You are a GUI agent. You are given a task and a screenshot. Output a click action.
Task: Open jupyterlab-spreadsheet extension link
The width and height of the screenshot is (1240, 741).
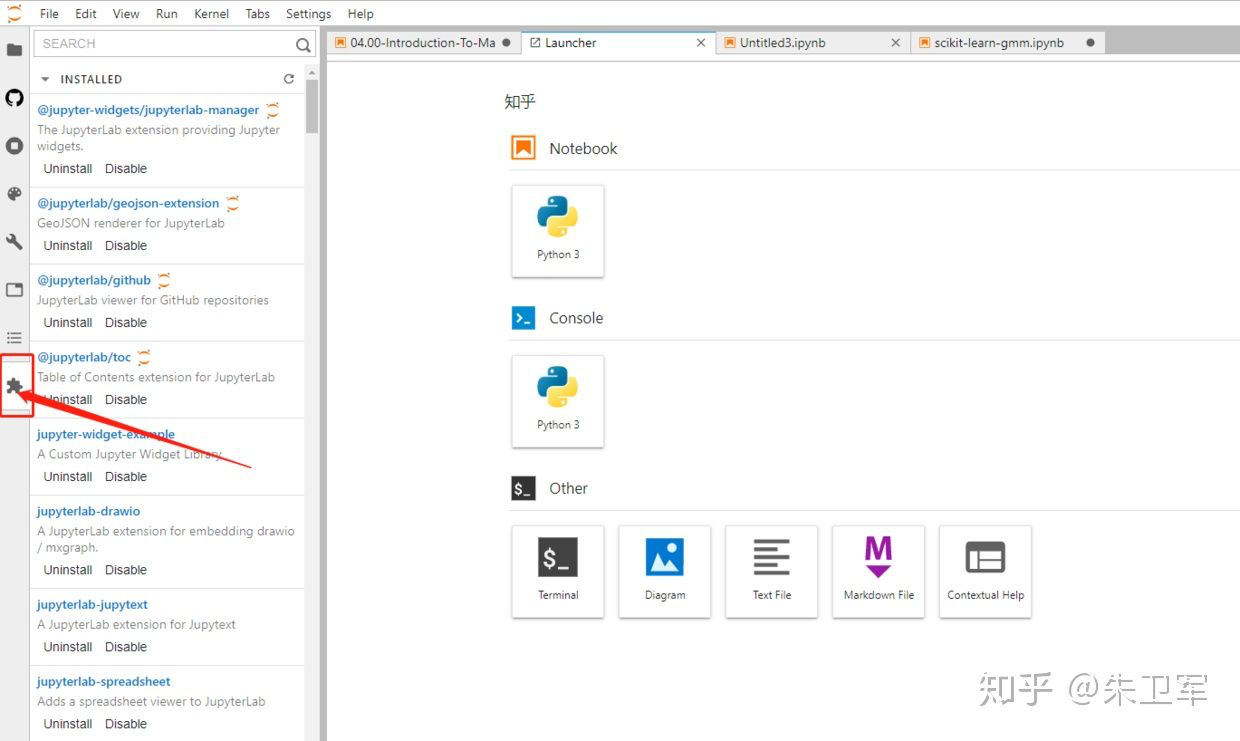pos(104,682)
